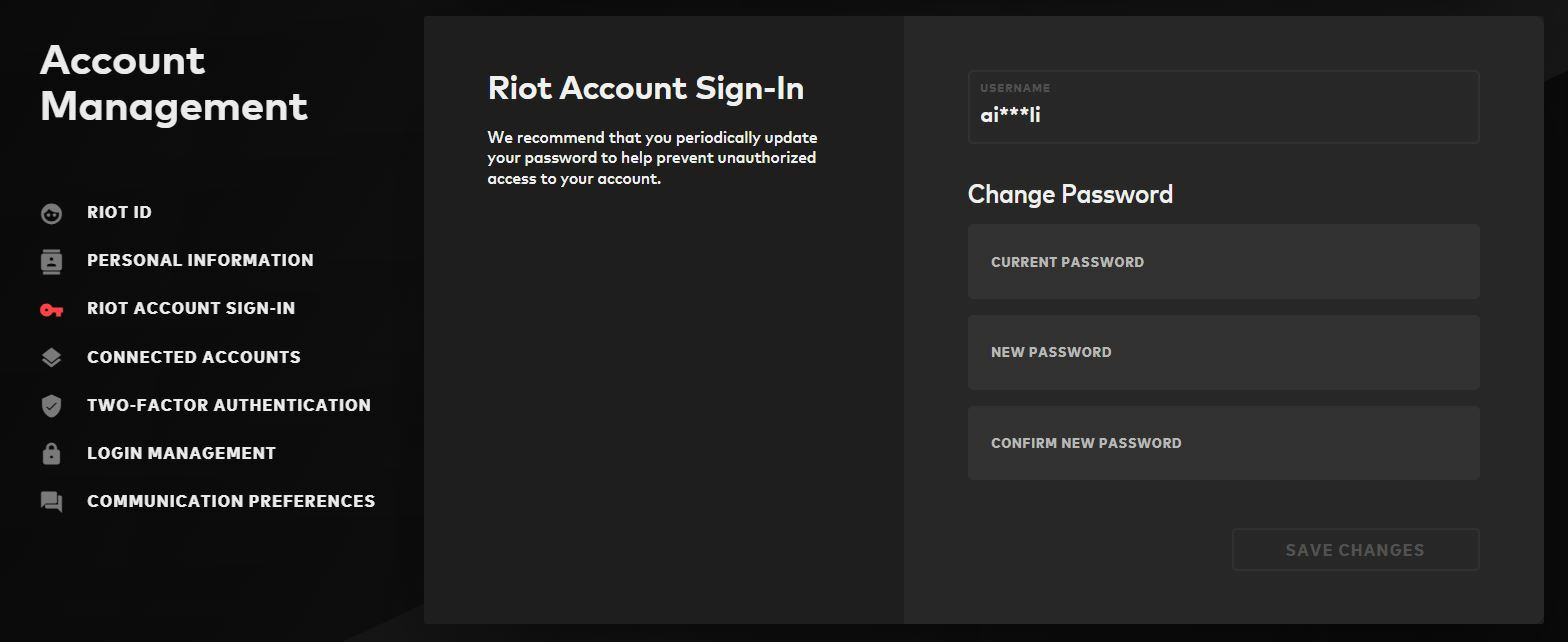Navigate to TWO-FACTOR AUTHENTICATION
Image resolution: width=1568 pixels, height=642 pixels.
pos(229,405)
